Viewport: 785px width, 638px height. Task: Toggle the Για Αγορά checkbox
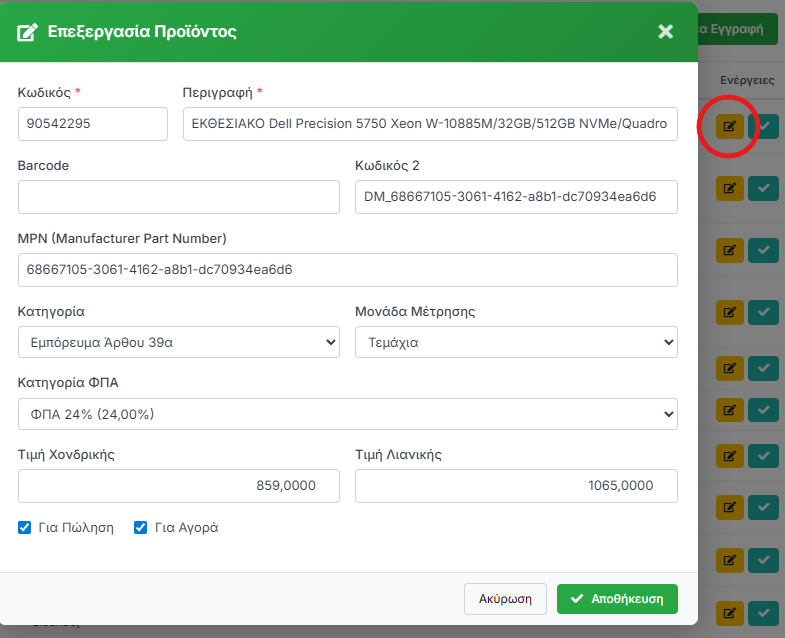tap(141, 527)
